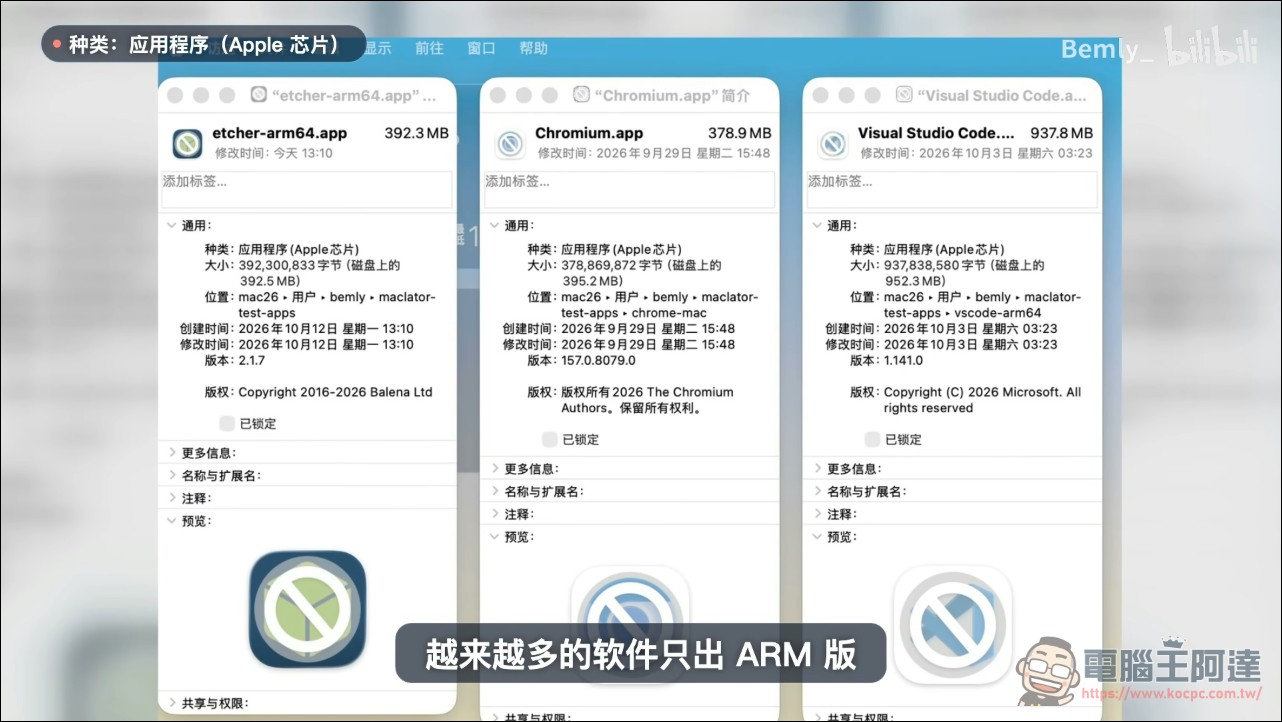Click version number 1.141.0
The width and height of the screenshot is (1282, 722).
point(904,360)
